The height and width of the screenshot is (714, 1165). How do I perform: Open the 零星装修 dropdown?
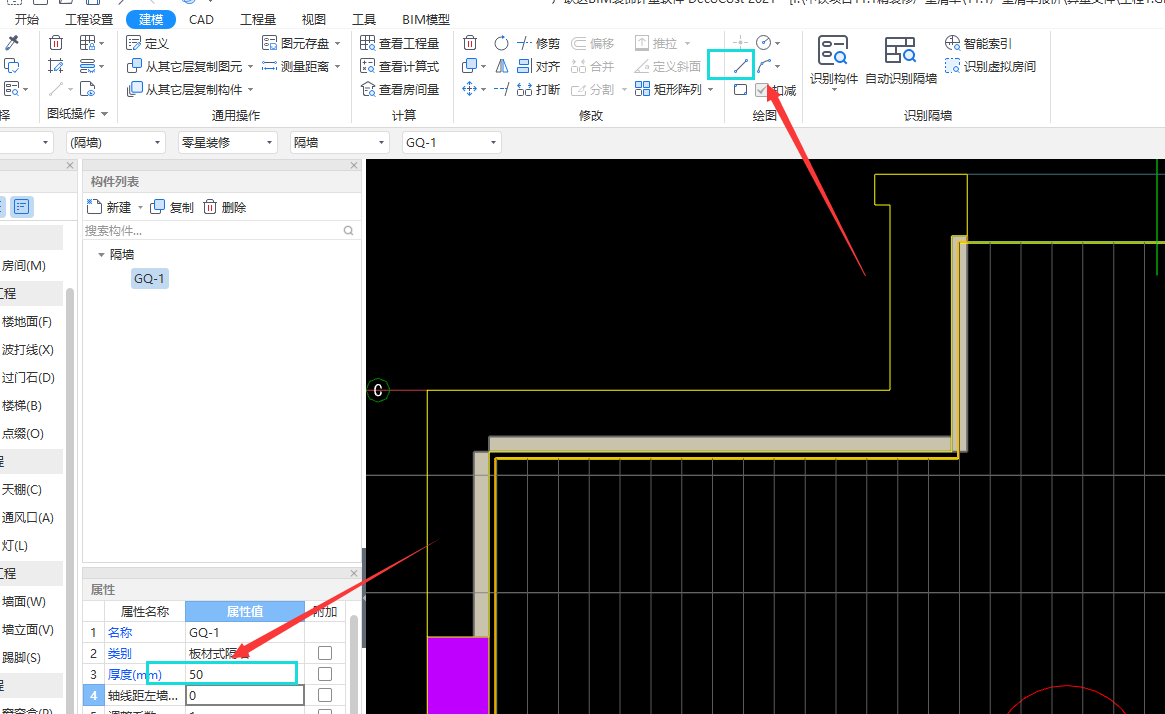click(x=227, y=143)
